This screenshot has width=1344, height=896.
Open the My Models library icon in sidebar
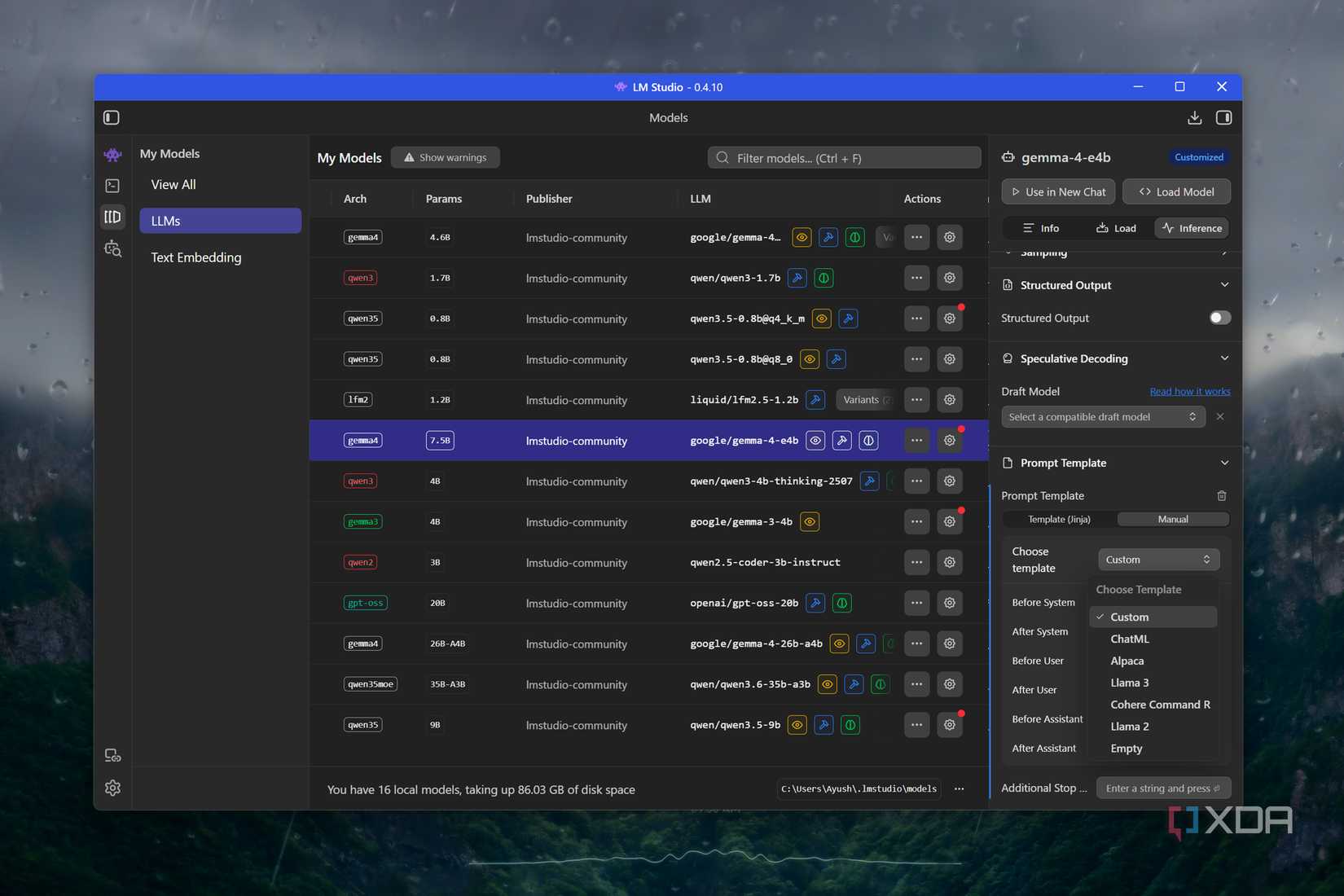coord(112,217)
